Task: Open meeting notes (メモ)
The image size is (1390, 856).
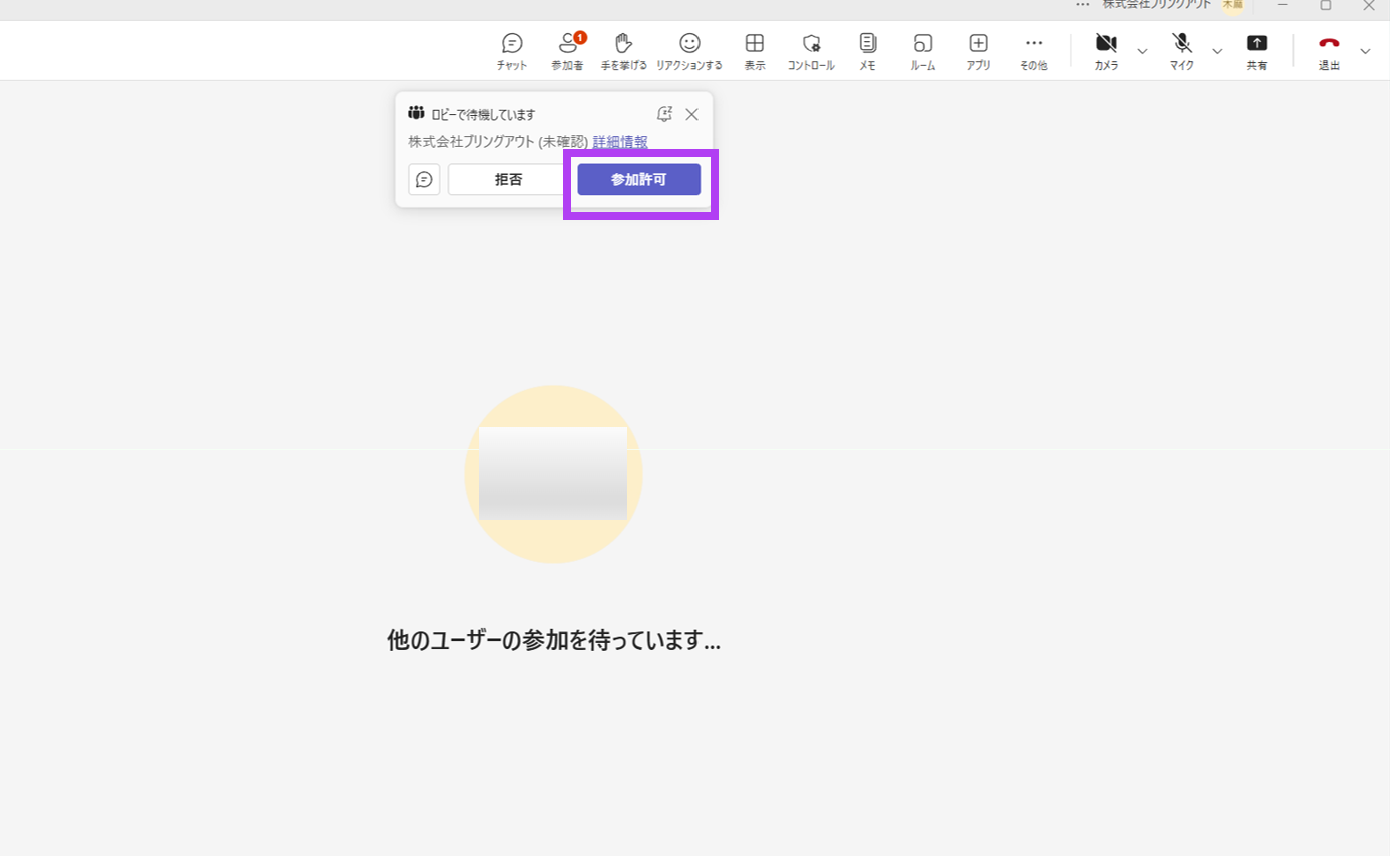Action: click(867, 52)
